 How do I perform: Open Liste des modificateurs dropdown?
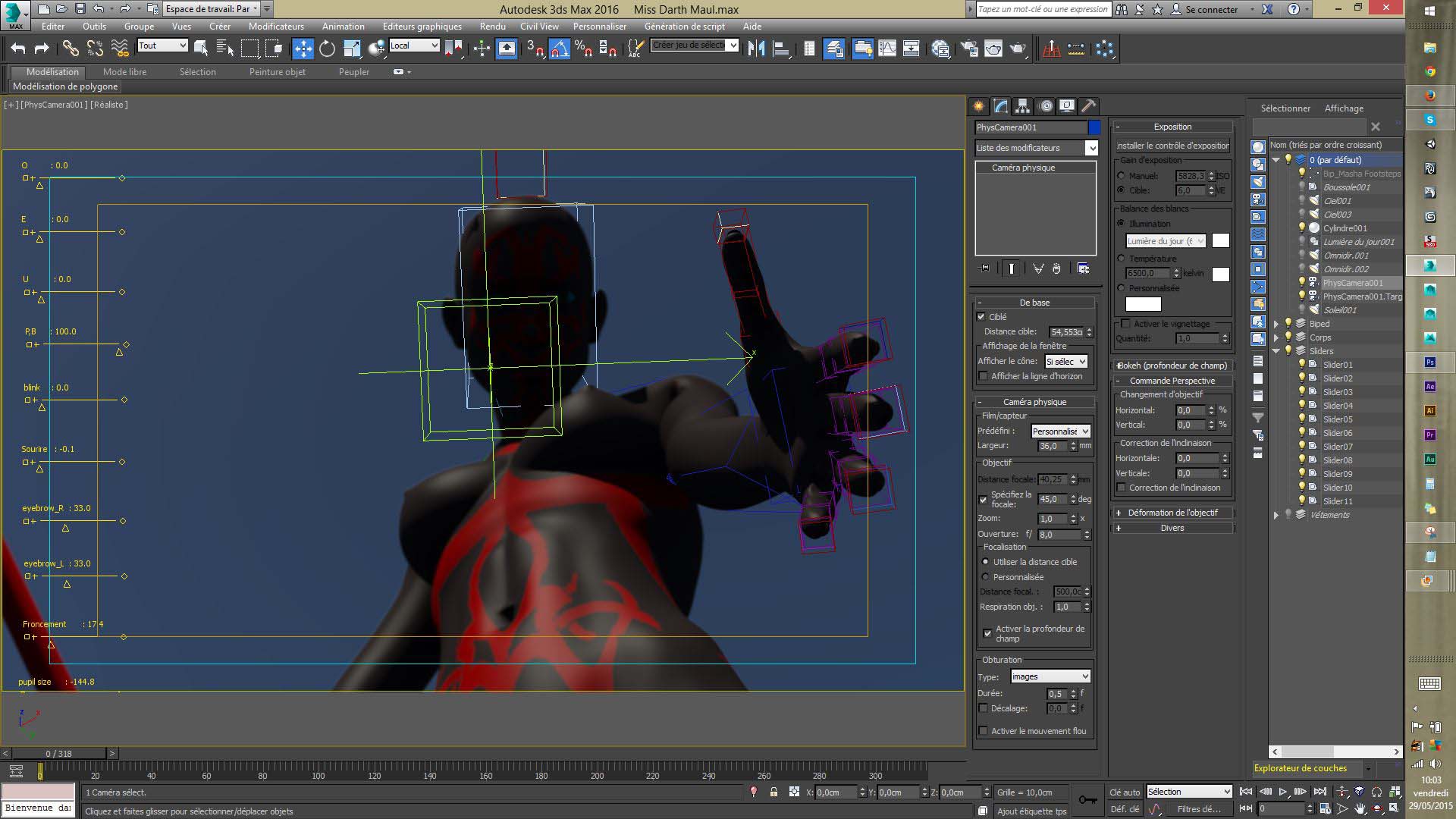1091,148
